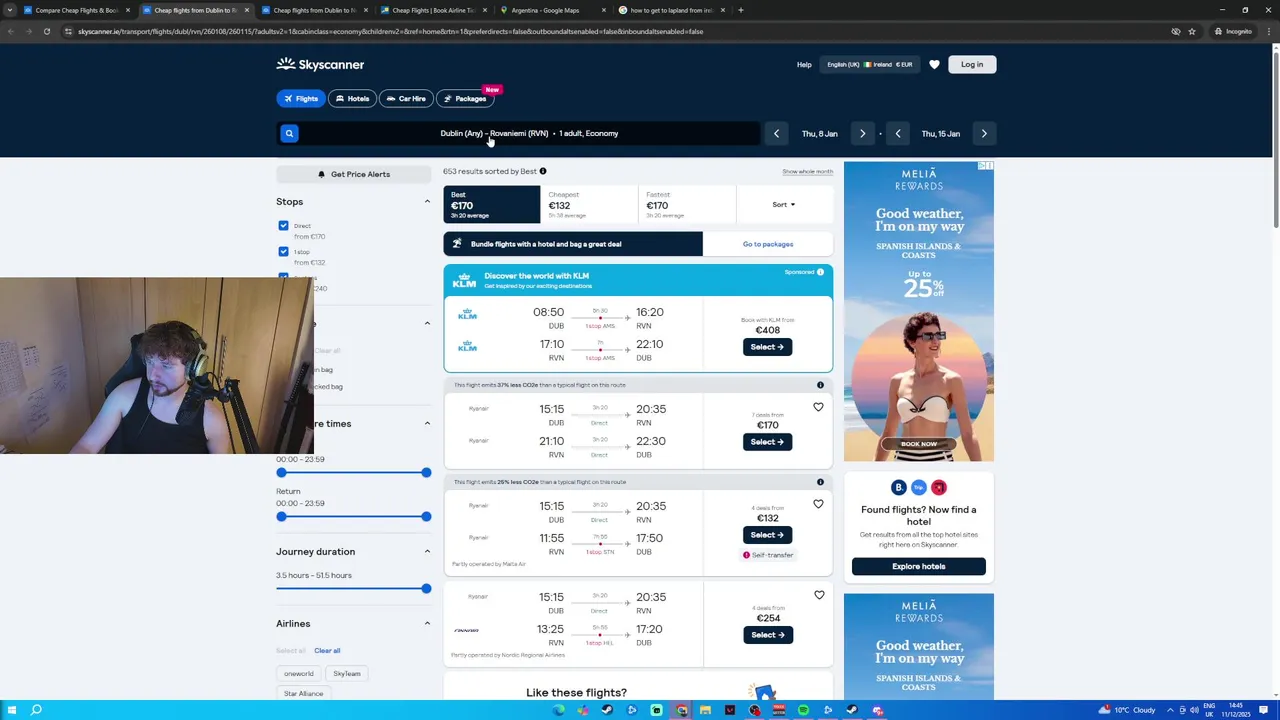Open language and currency selector English (UK) Ireland
Image resolution: width=1280 pixels, height=720 pixels.
(869, 64)
